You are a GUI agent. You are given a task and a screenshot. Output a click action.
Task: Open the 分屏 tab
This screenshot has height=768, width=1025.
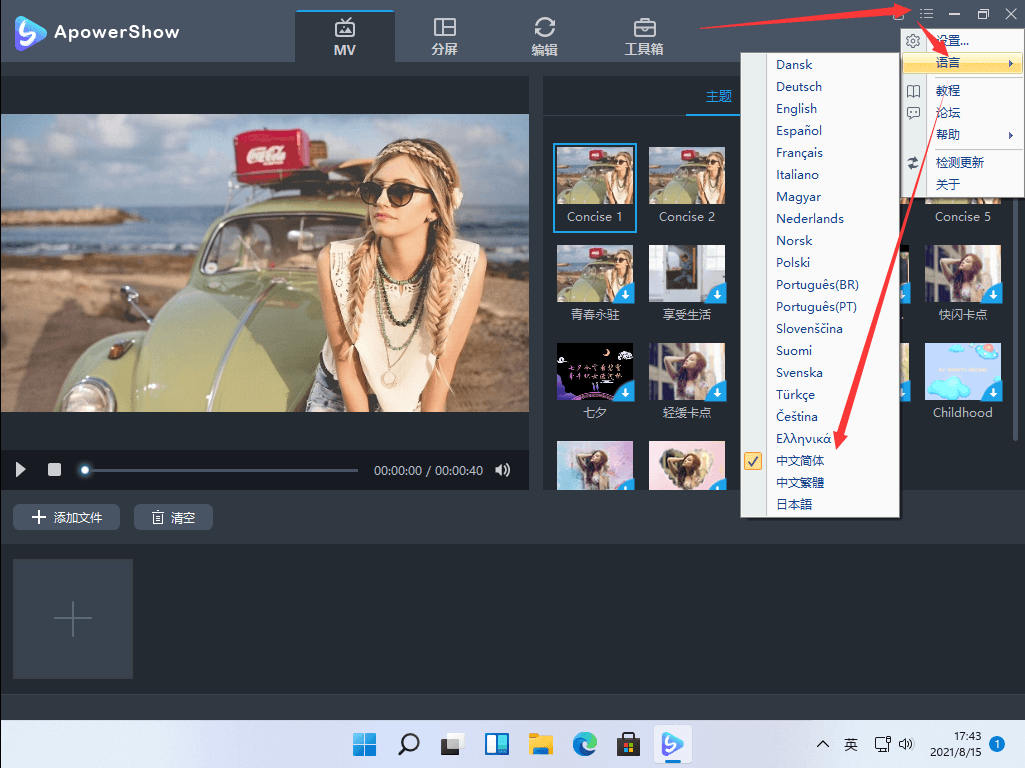coord(445,37)
